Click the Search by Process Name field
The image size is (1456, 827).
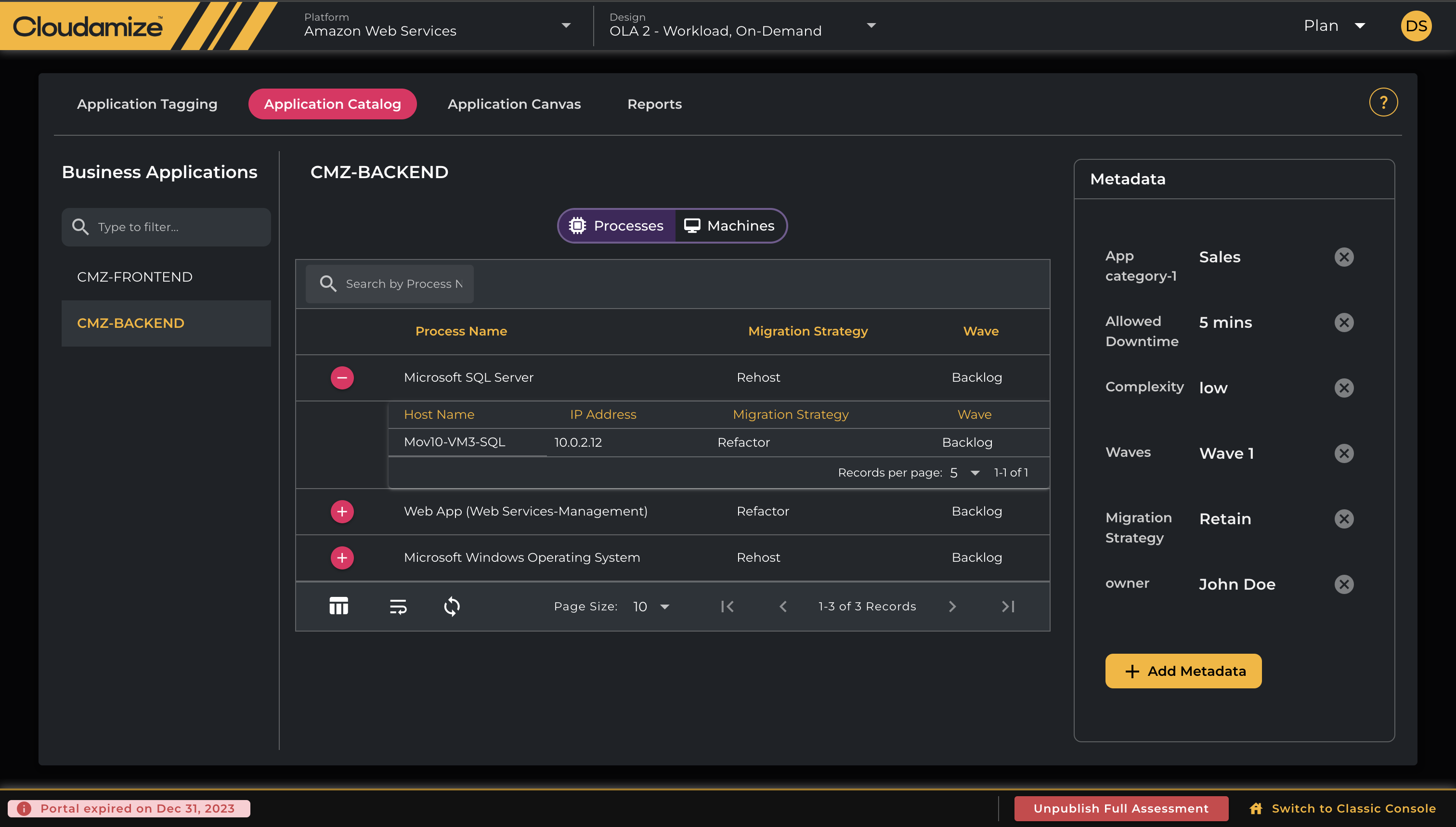tap(403, 284)
